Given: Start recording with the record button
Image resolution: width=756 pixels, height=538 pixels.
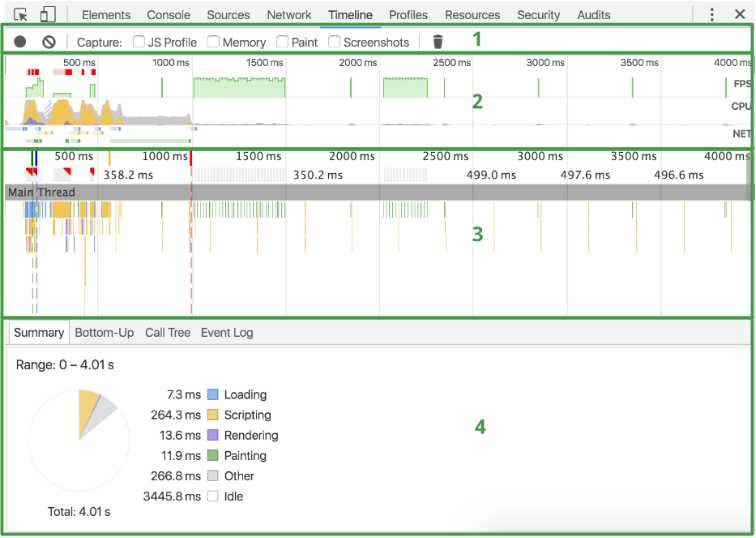Looking at the screenshot, I should tap(20, 42).
